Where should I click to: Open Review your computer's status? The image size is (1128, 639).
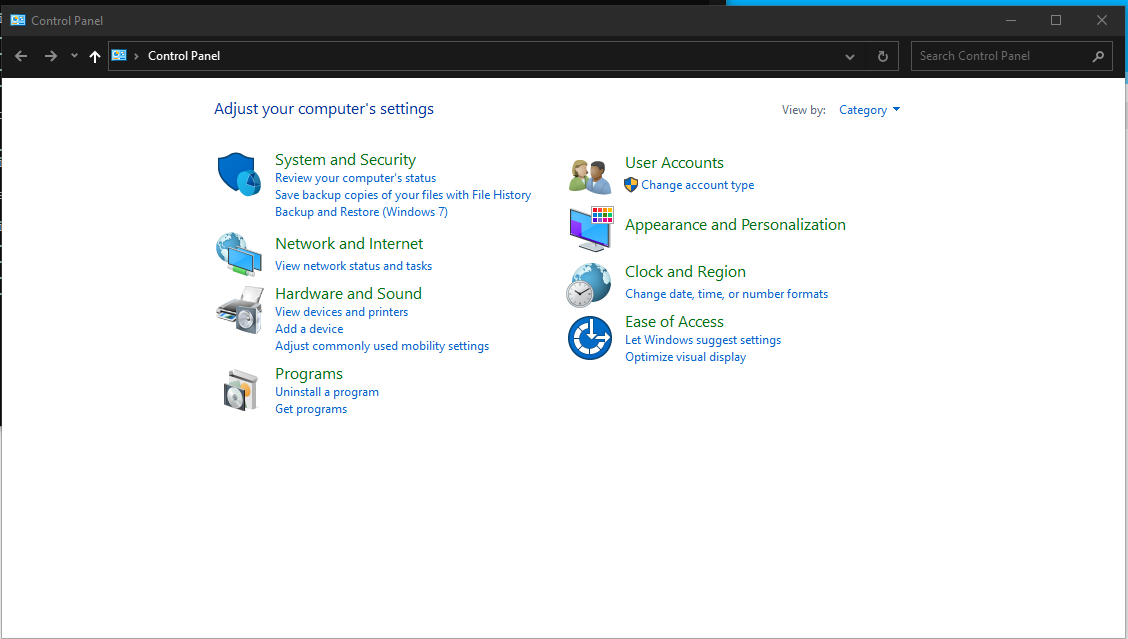click(x=355, y=178)
